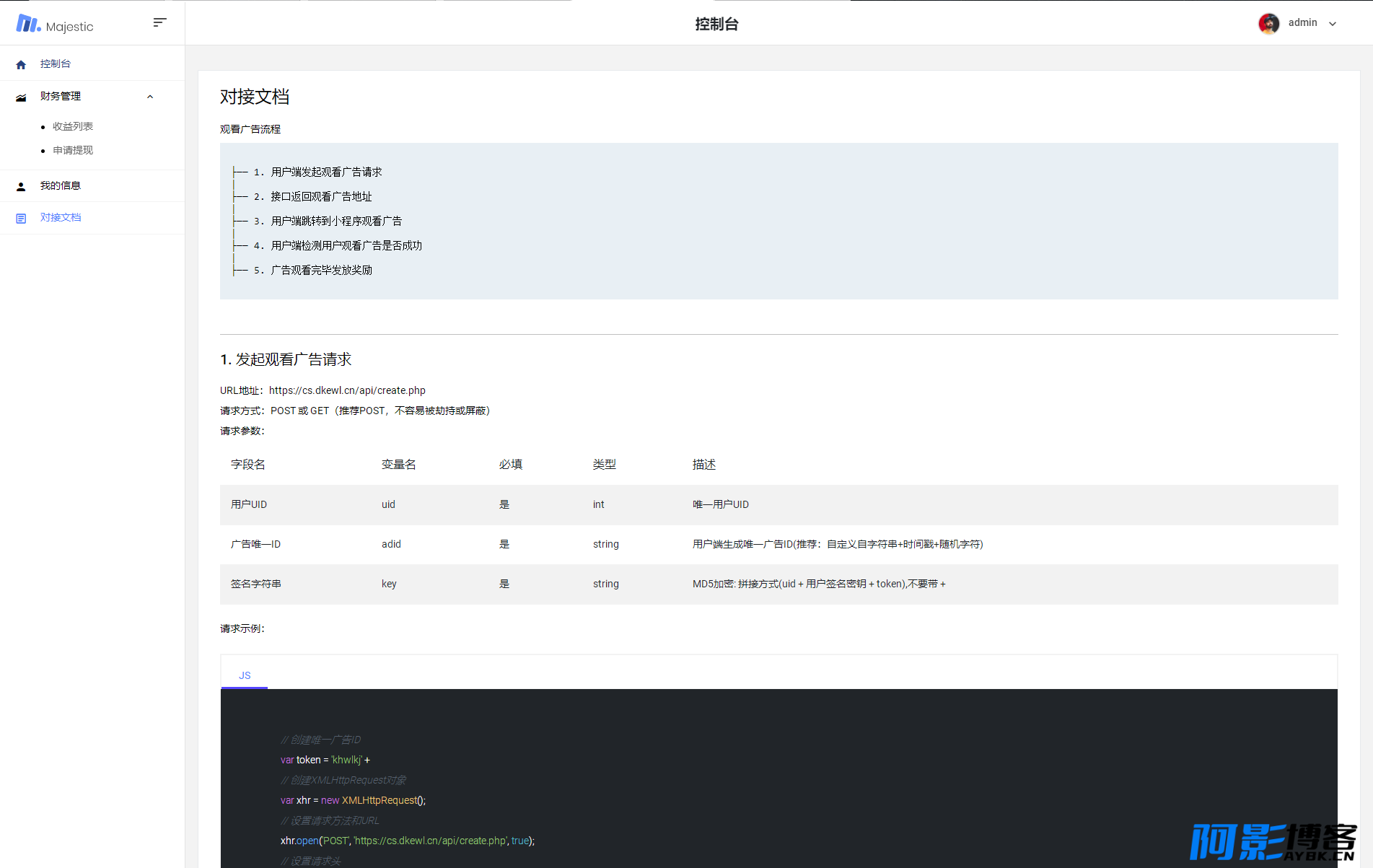Click the admin username label
Screen dimensions: 1373x868
coord(1302,23)
